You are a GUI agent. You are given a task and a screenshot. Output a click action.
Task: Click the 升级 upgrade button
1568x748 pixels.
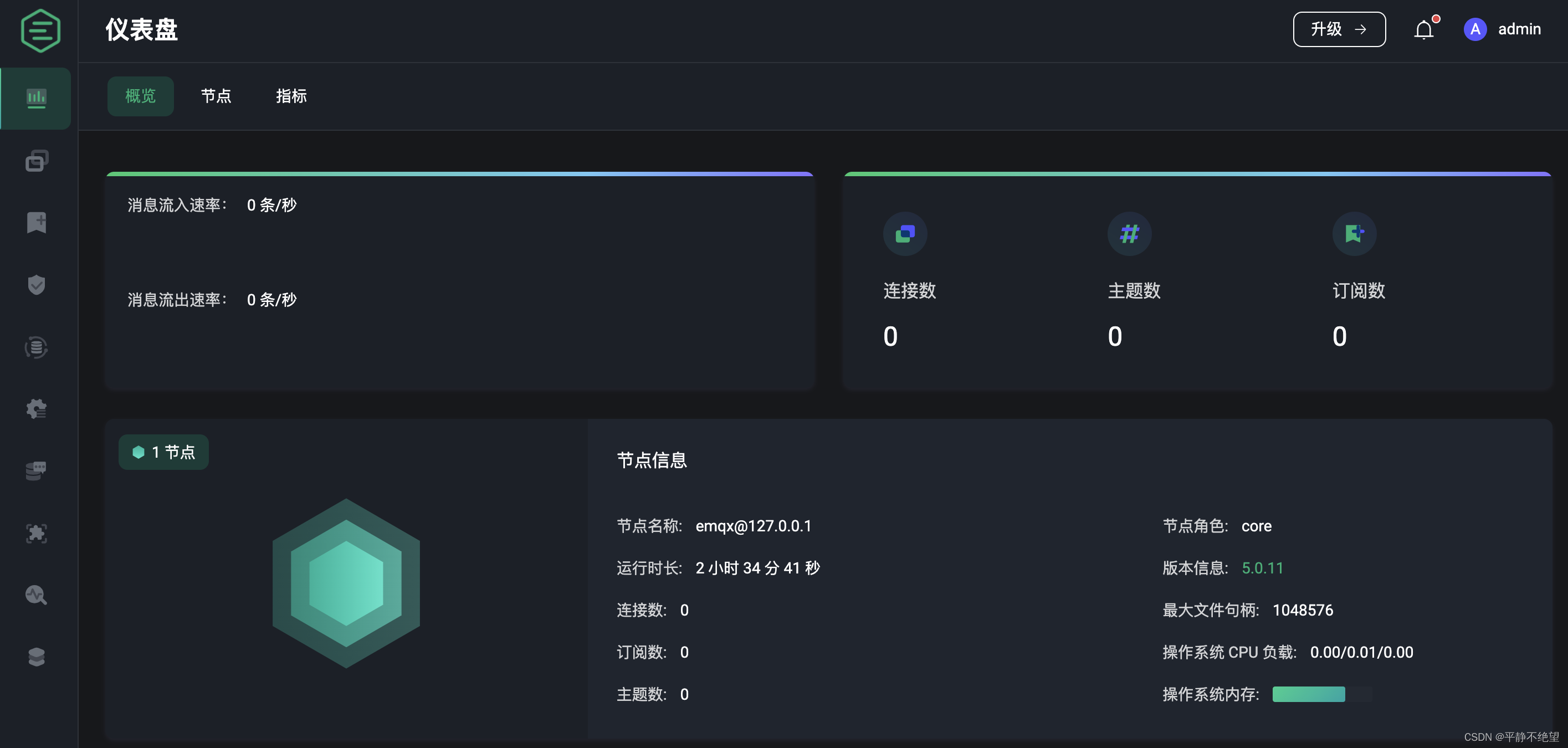(1339, 29)
